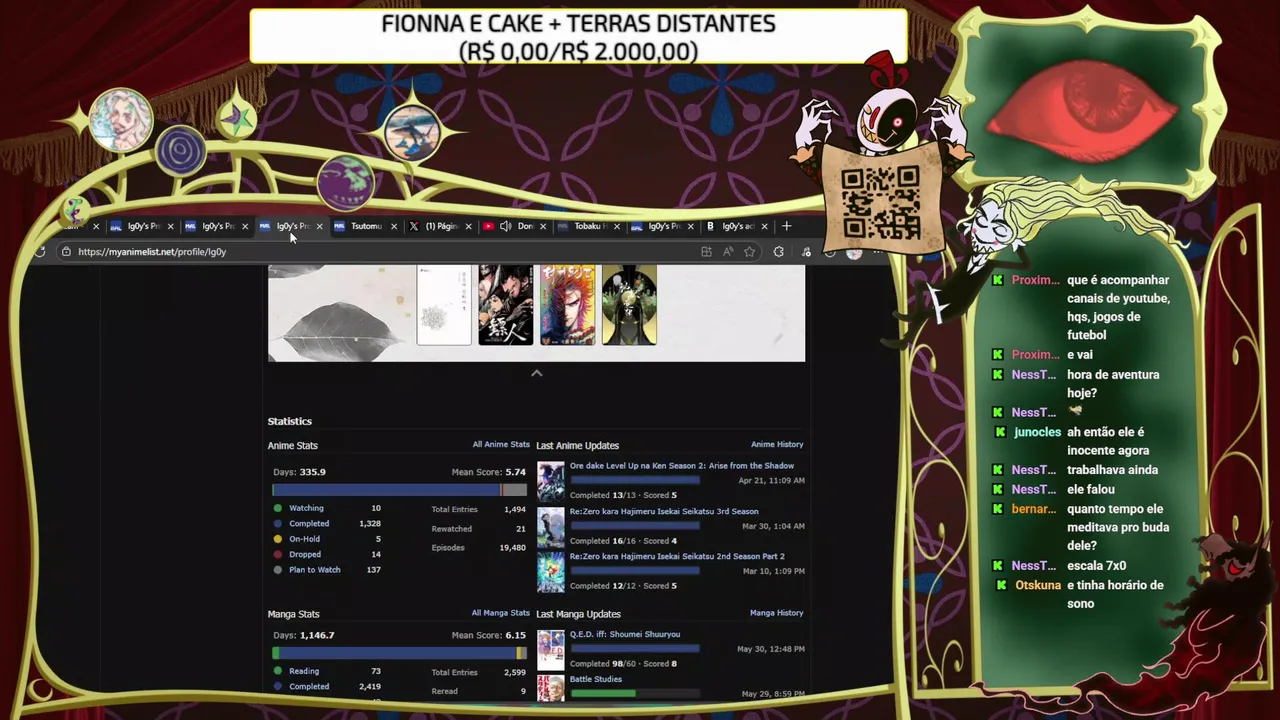Image resolution: width=1280 pixels, height=720 pixels.
Task: Switch to the Tsutomu tab
Action: click(366, 226)
